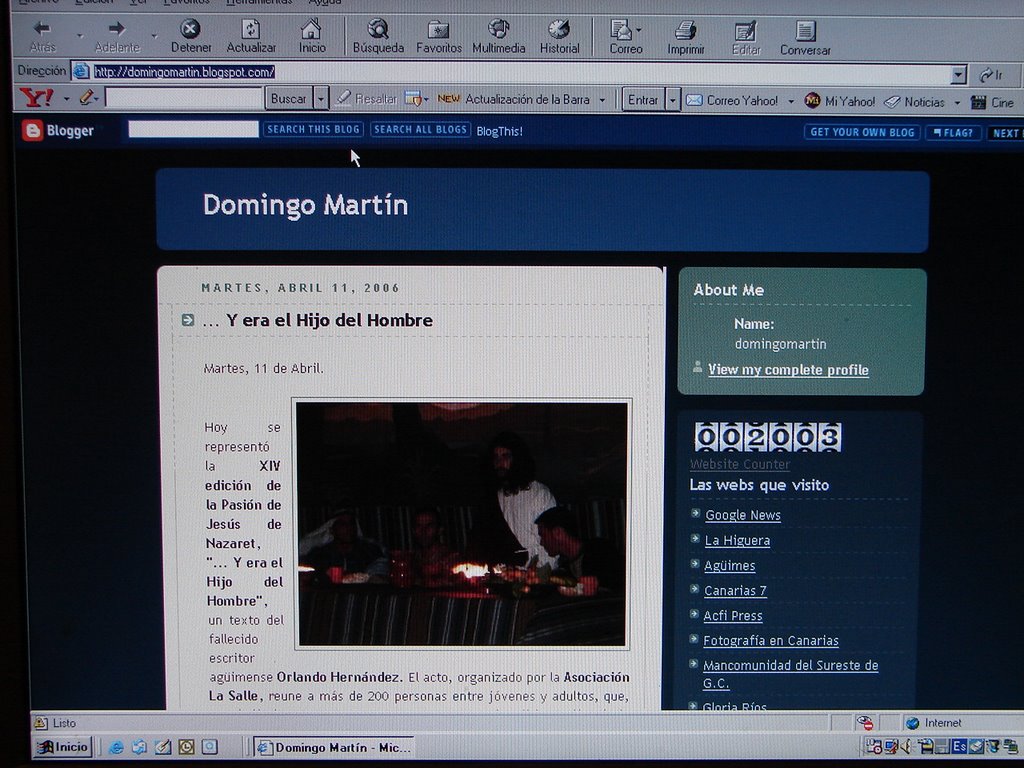Click the BlogThis! link
Screen dimensions: 1024x768
point(500,131)
